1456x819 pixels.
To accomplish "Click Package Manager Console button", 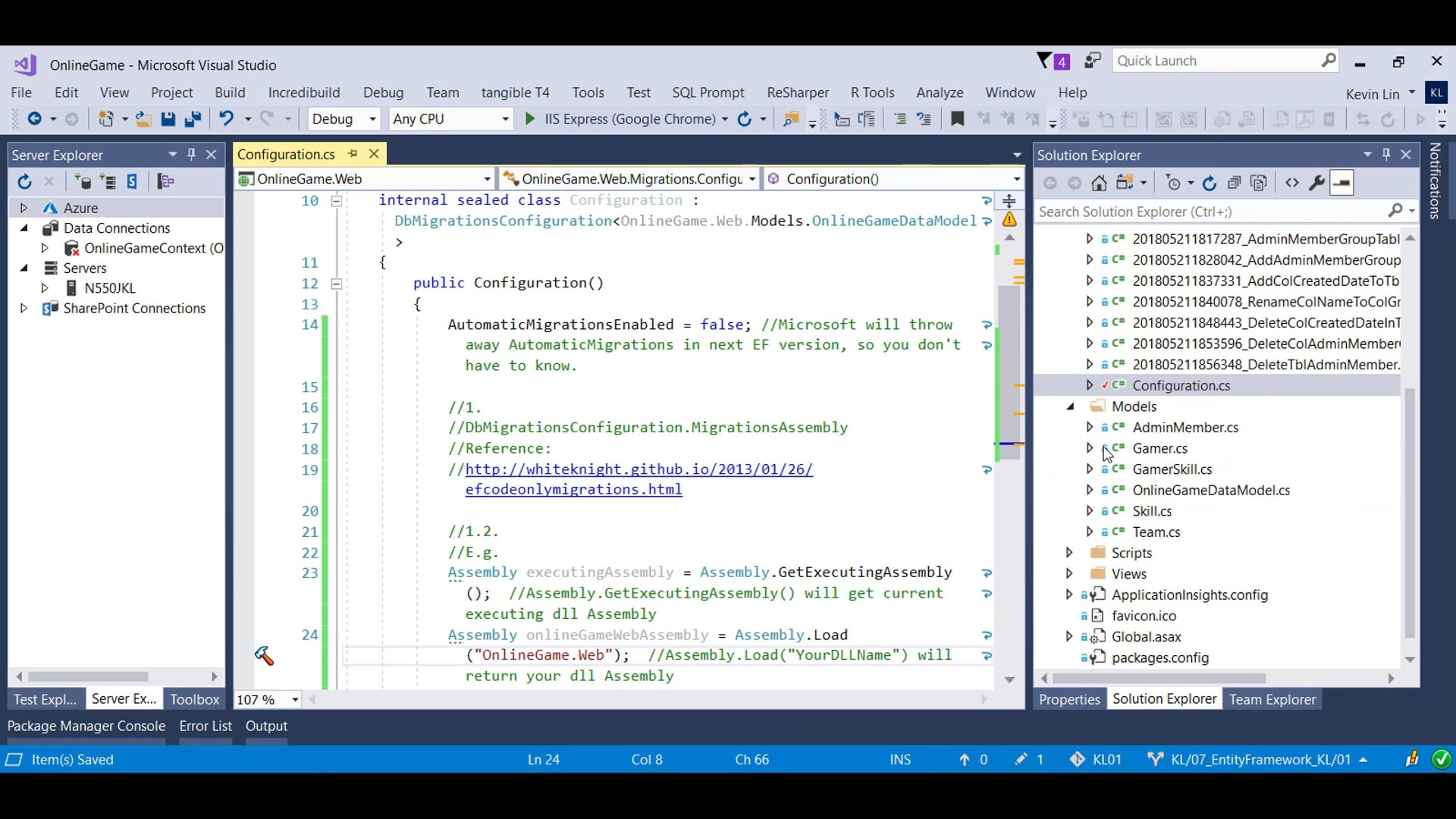I will pos(86,726).
